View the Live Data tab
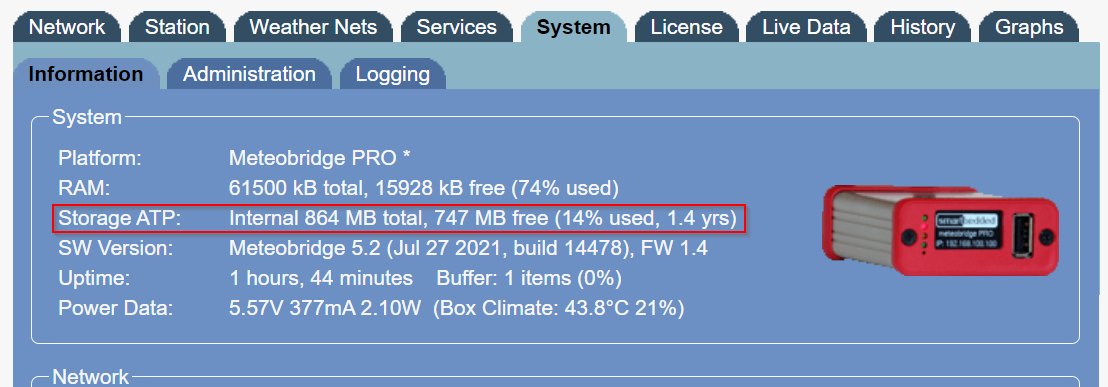 (x=806, y=28)
